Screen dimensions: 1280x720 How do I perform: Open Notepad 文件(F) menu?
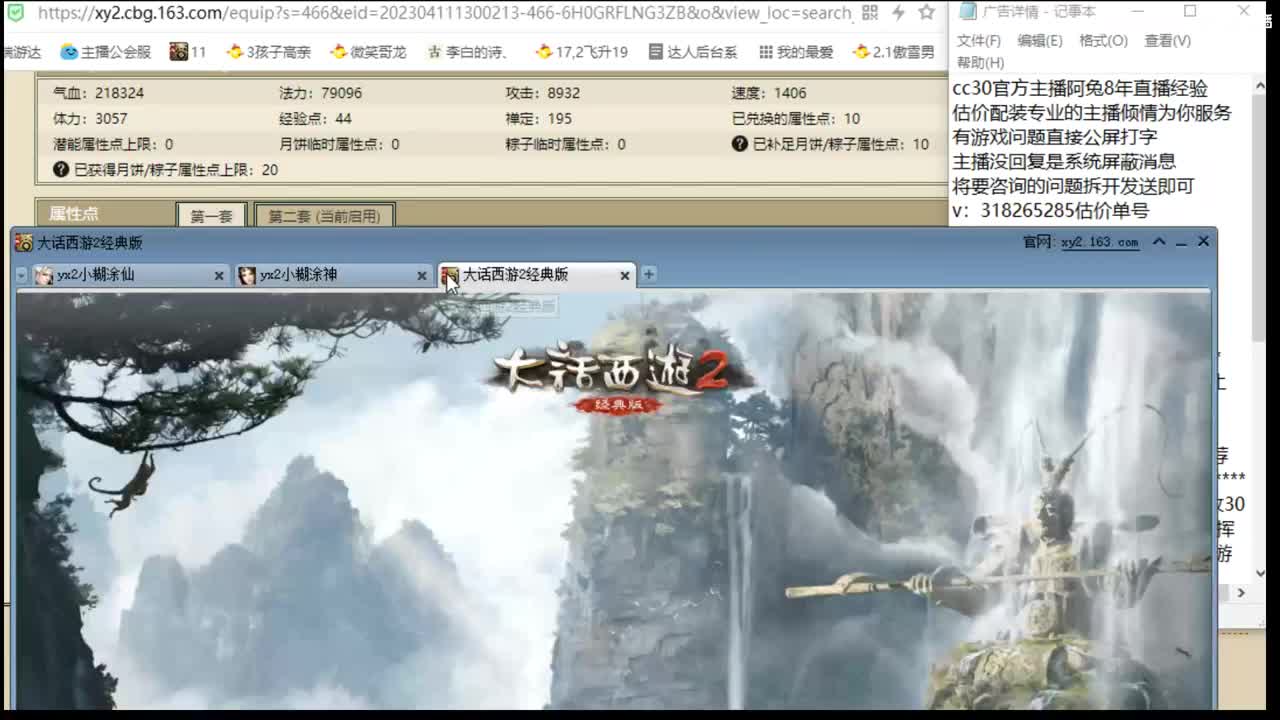coord(979,41)
